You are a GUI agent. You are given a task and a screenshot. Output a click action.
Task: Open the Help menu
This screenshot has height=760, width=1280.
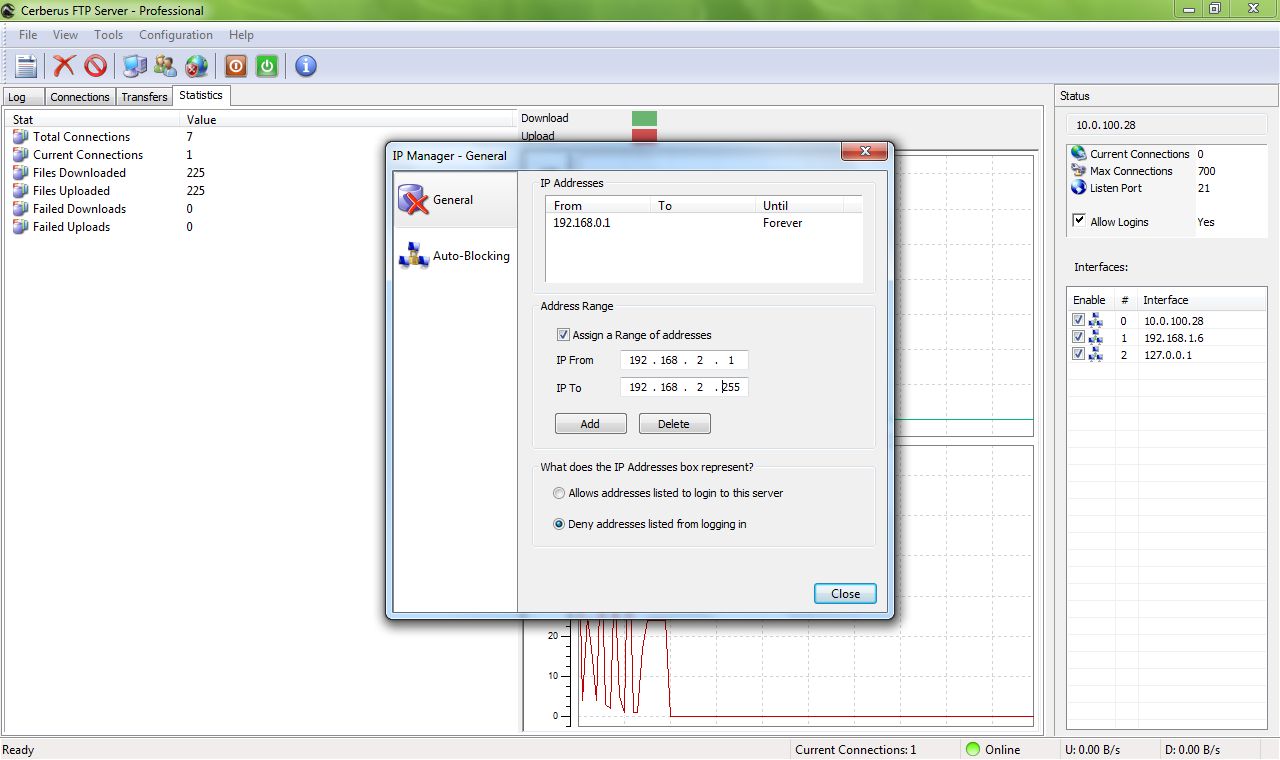[241, 35]
